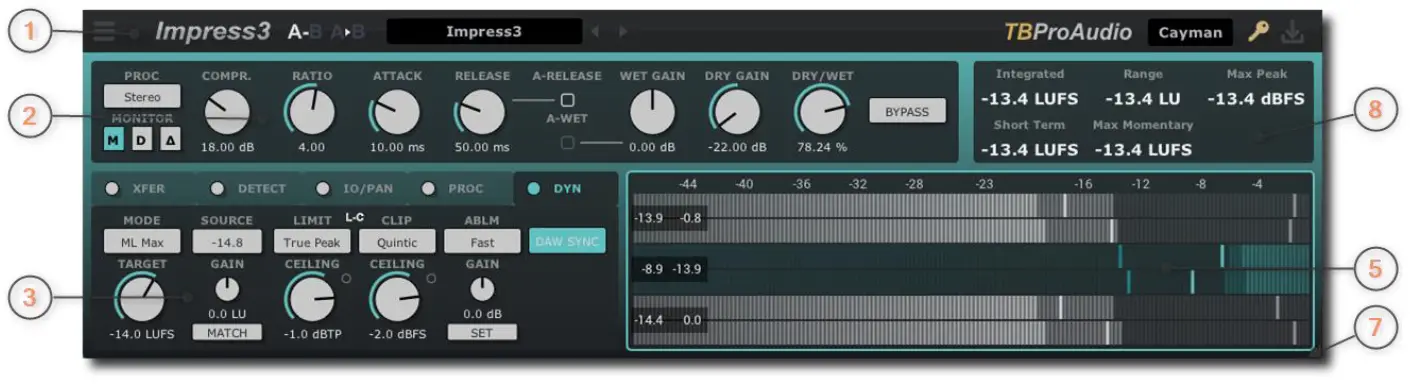Open the Impress3 preset name display
This screenshot has width=1412, height=387.
(484, 31)
